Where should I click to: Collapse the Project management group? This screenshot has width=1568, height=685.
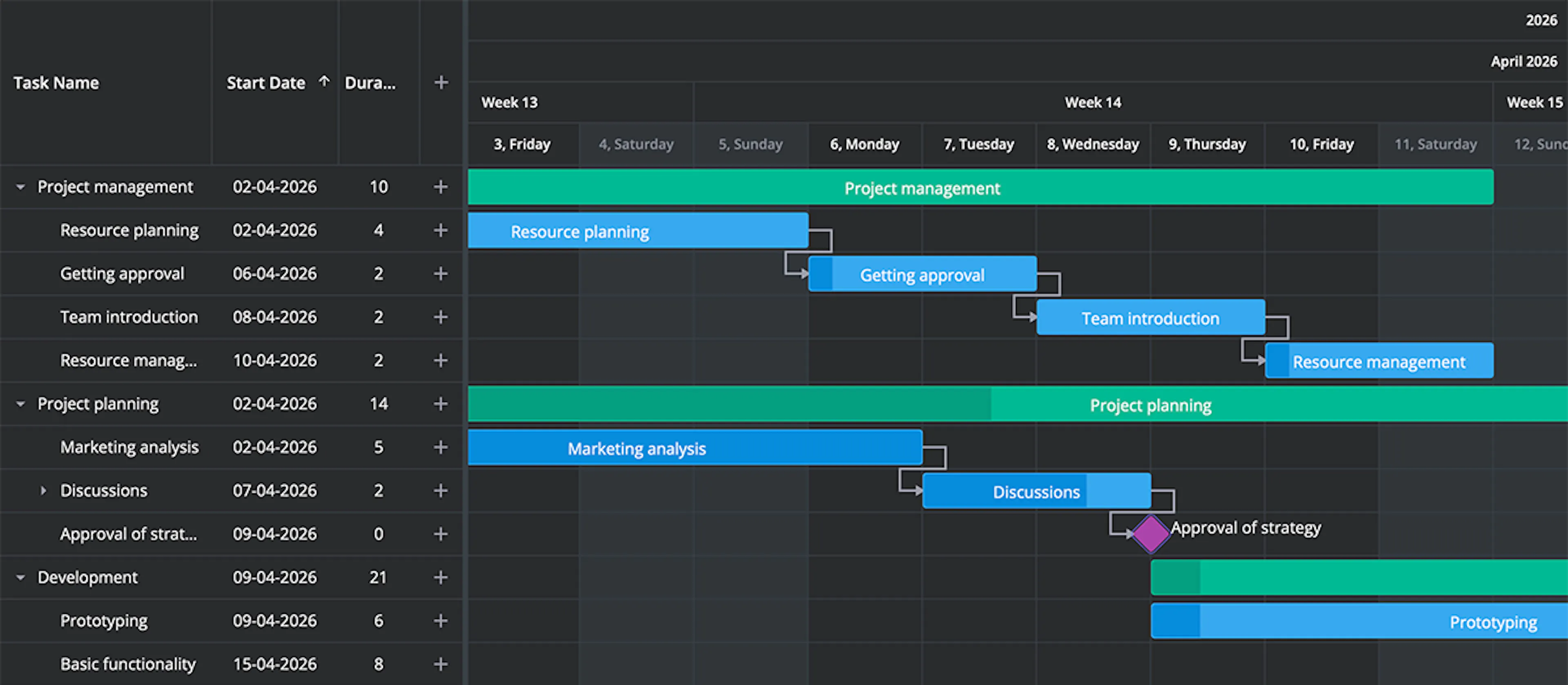[x=21, y=187]
